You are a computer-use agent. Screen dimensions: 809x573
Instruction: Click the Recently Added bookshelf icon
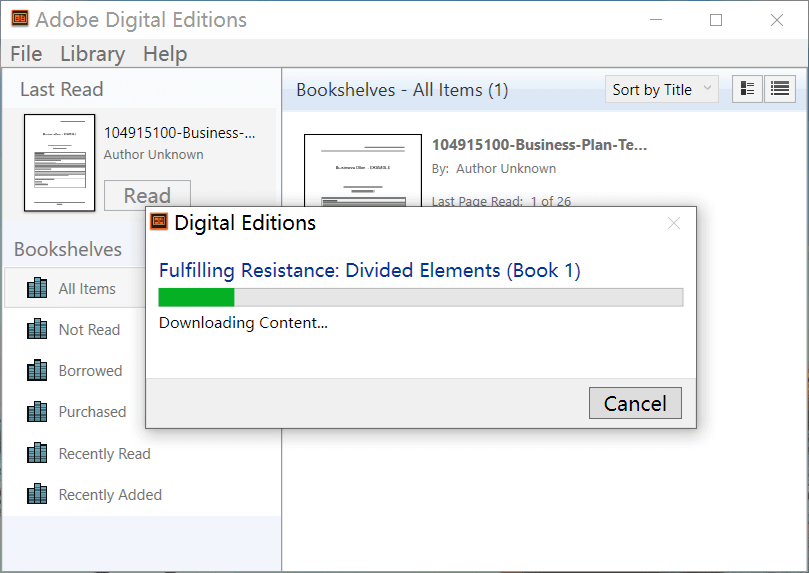point(37,494)
